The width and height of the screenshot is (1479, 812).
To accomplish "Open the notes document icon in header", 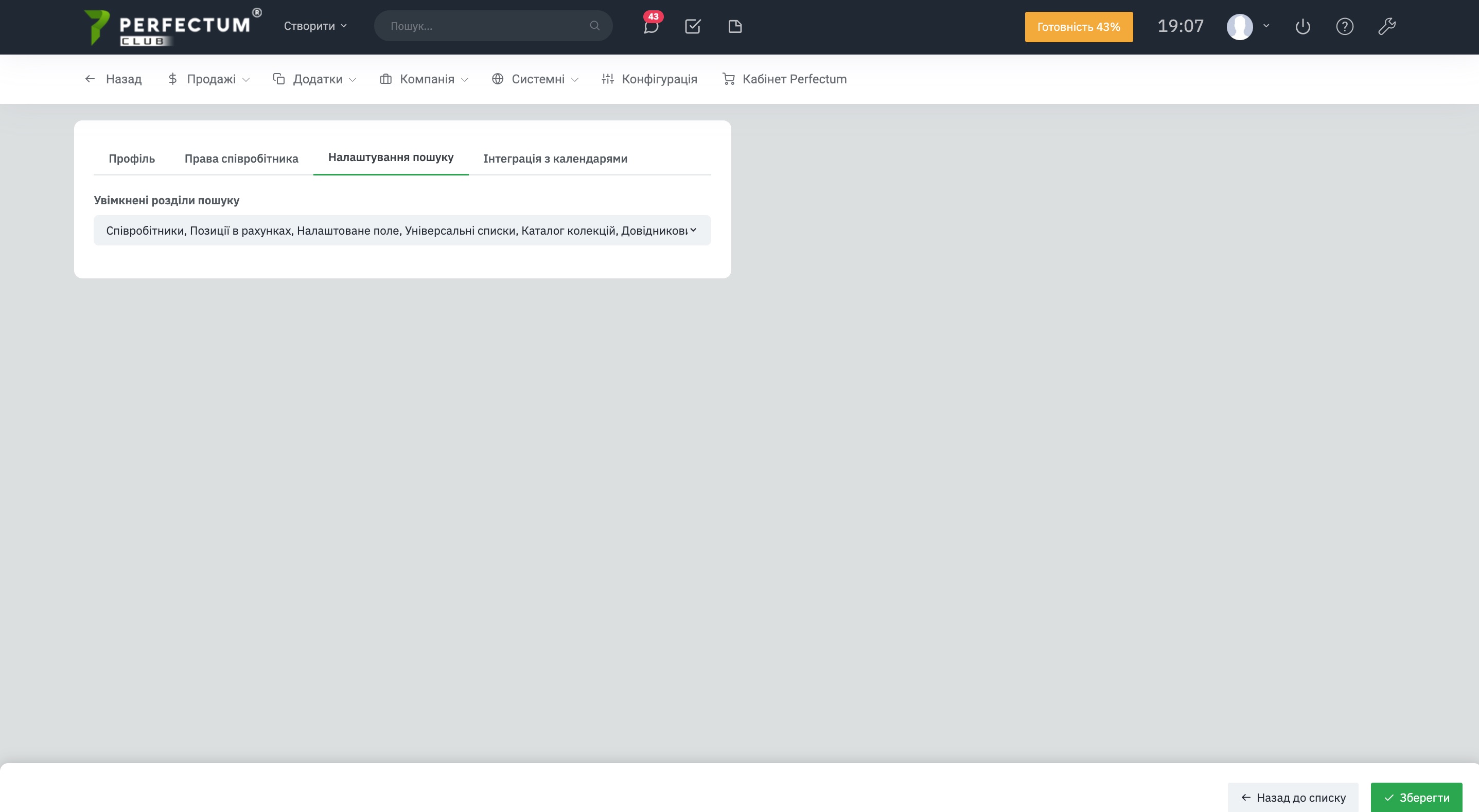I will pos(735,26).
